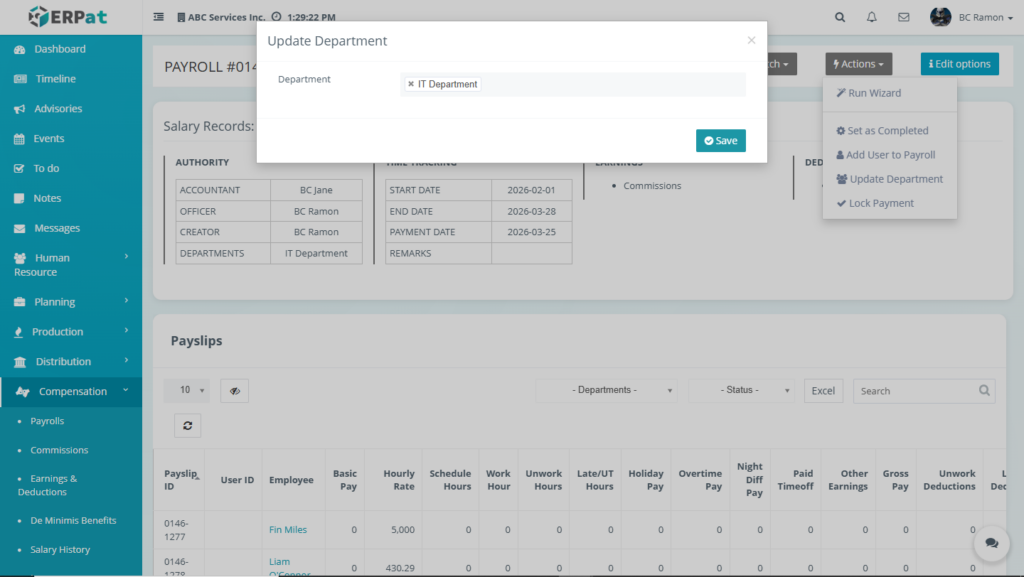Open Fin Miles employee link
This screenshot has height=577, width=1024.
coord(288,530)
